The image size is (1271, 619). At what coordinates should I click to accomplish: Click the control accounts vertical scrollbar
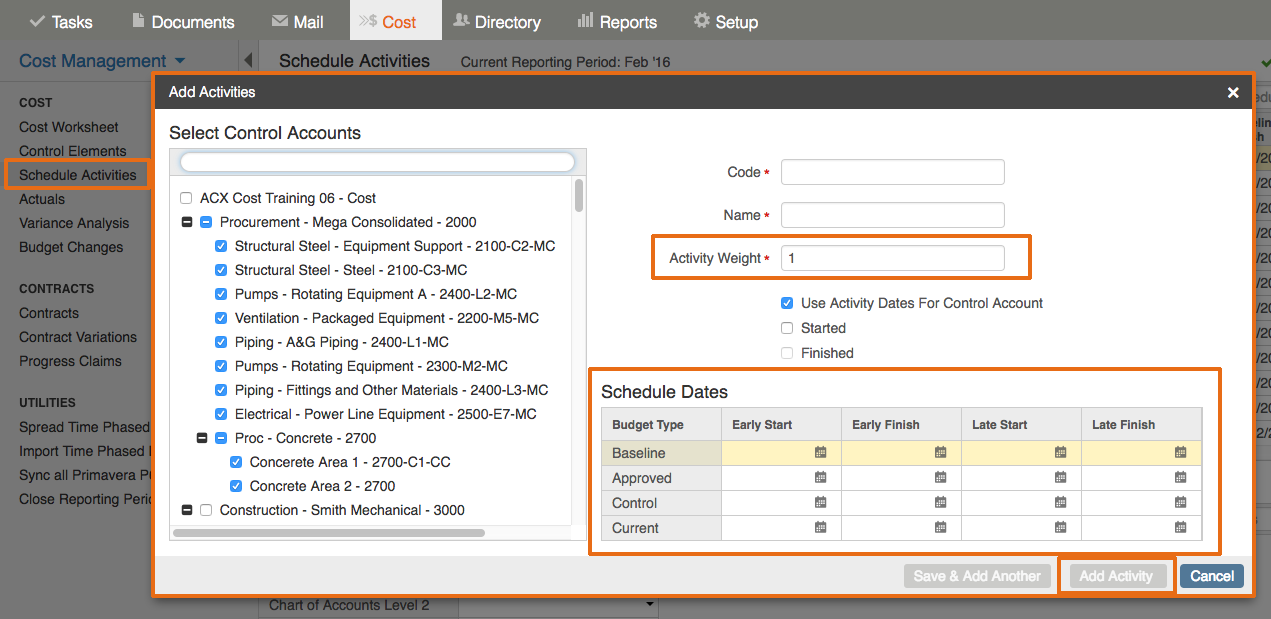(x=579, y=195)
